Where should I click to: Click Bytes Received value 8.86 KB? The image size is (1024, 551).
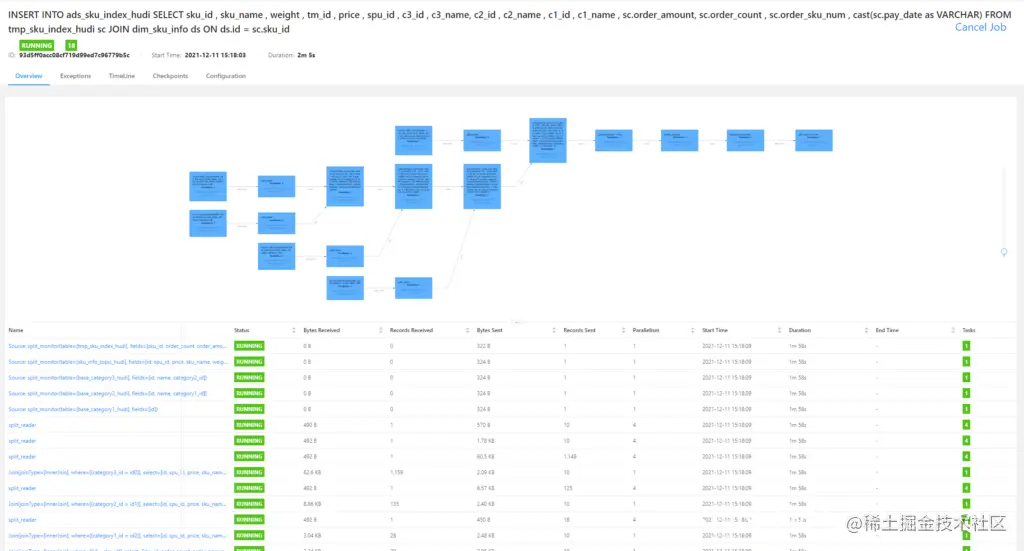coord(312,504)
